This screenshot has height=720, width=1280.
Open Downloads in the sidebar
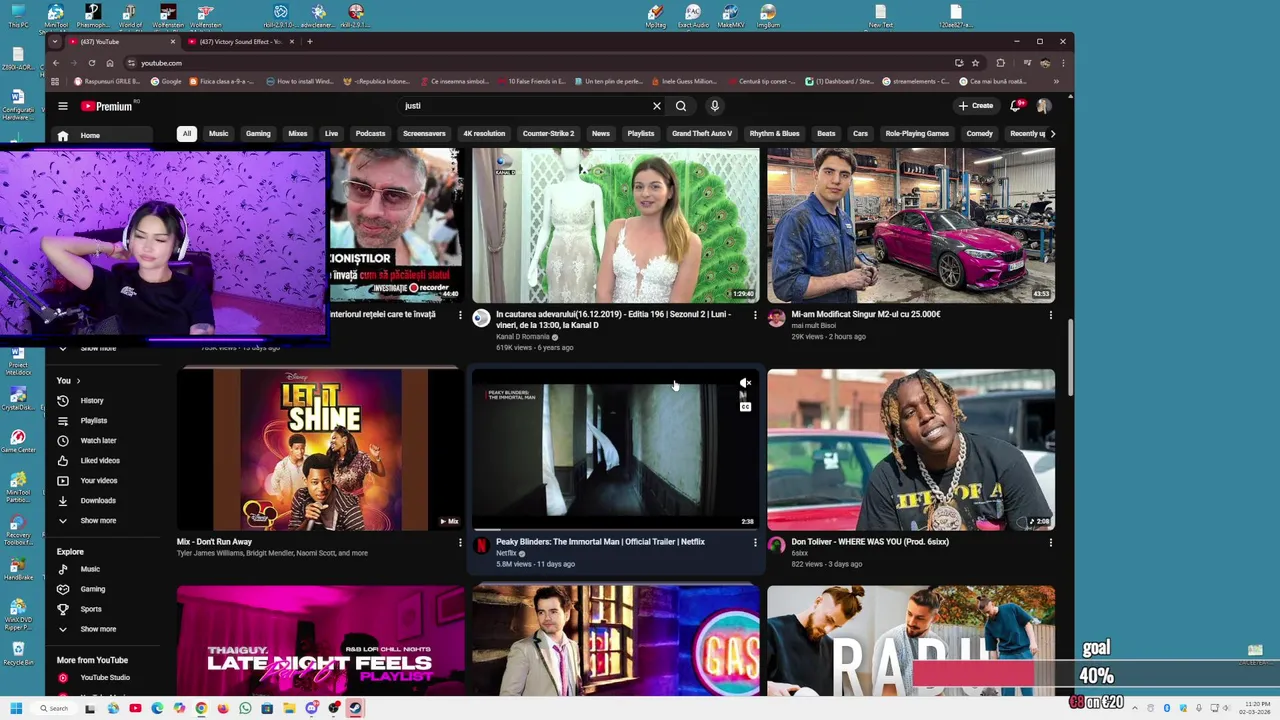tap(98, 501)
